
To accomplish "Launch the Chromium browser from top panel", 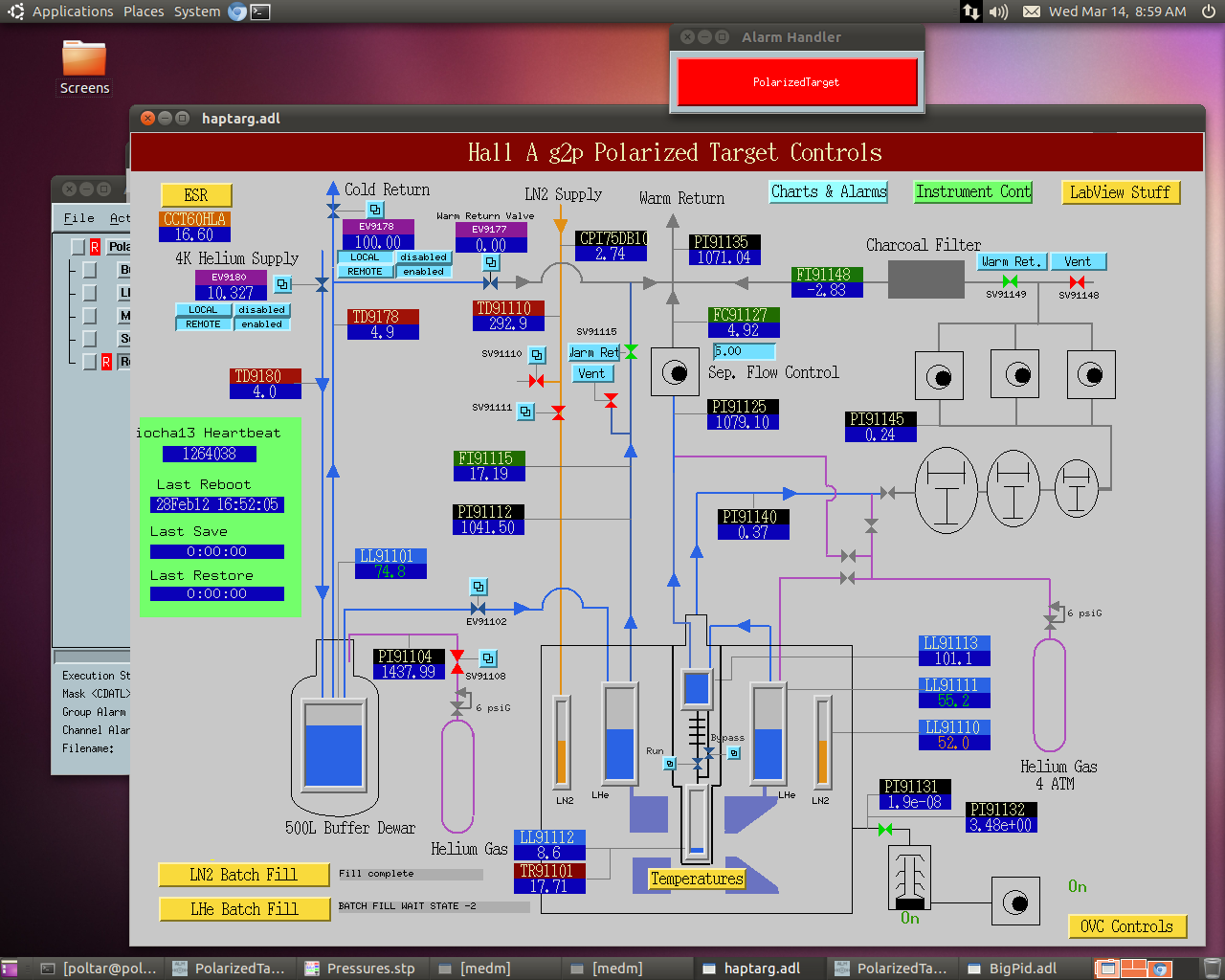I will [237, 11].
